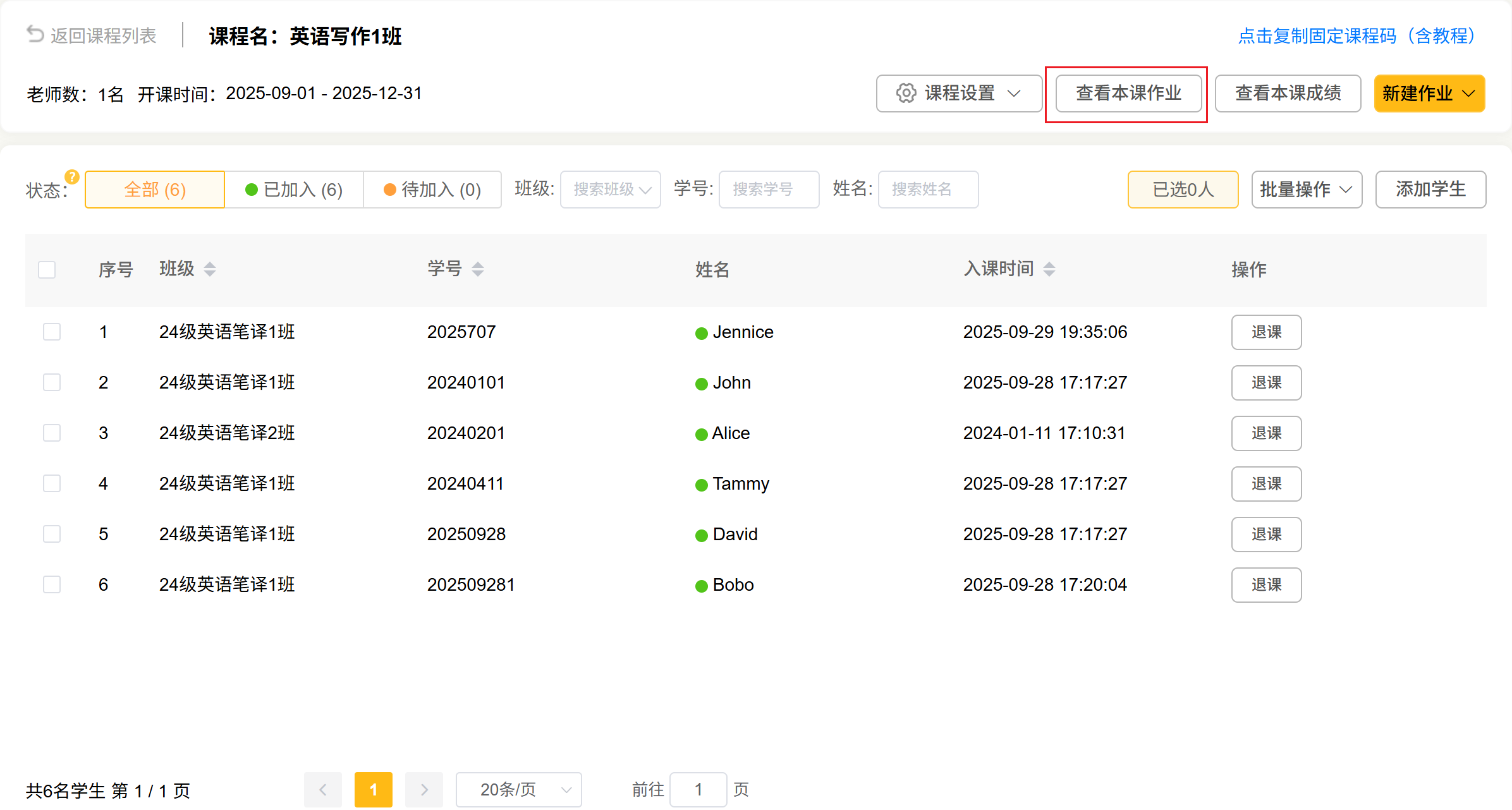The height and width of the screenshot is (810, 1512).
Task: Click the question mark help icon near 状态
Action: pos(72,177)
